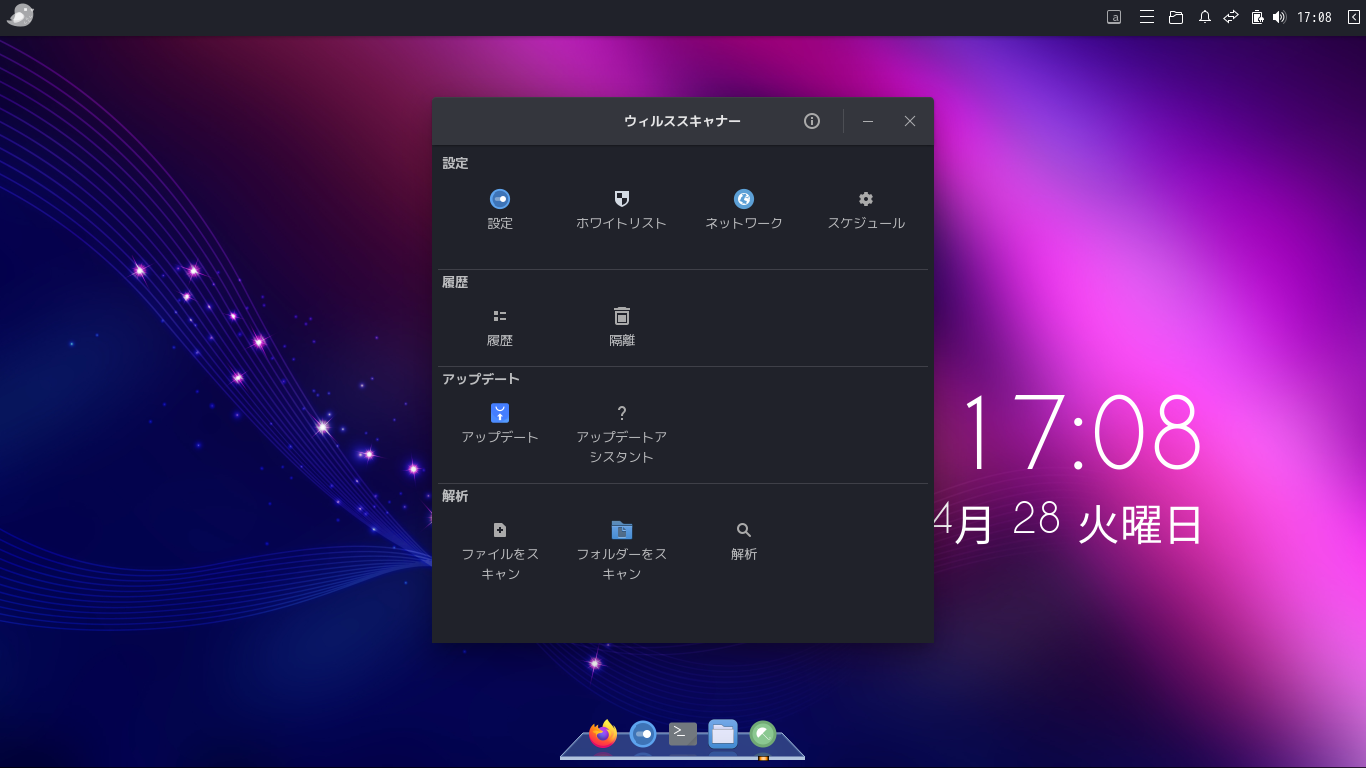Image resolution: width=1366 pixels, height=768 pixels.
Task: Show the about info in ウィルススキャナー header
Action: pos(812,121)
